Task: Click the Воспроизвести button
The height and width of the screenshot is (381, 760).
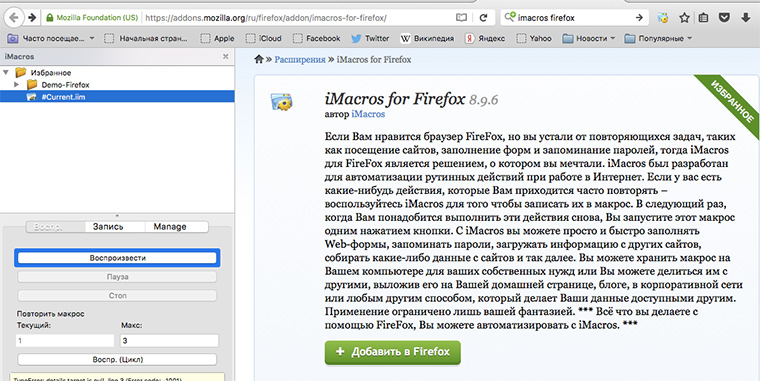Action: (117, 258)
